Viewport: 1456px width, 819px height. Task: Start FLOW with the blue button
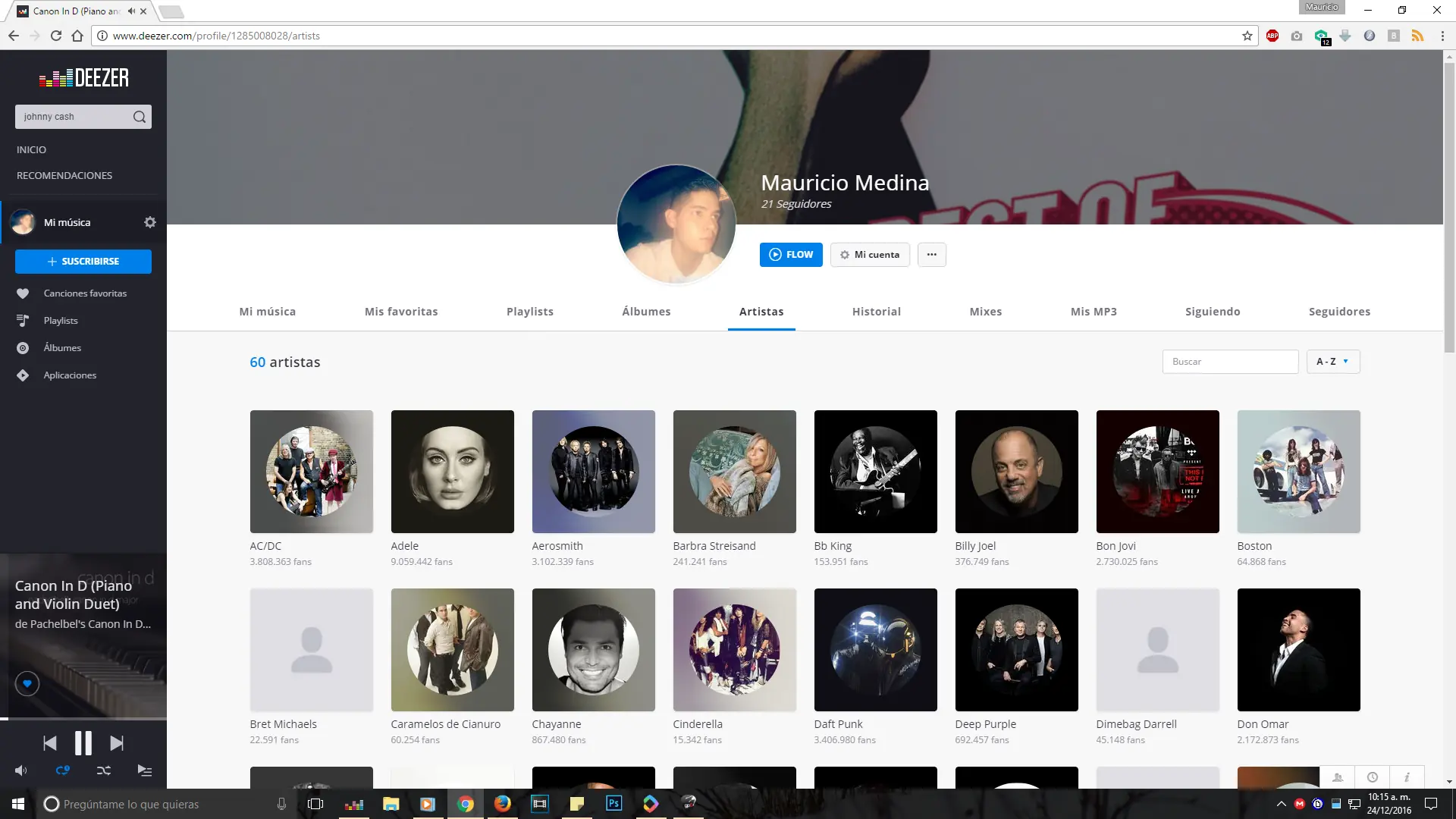791,255
